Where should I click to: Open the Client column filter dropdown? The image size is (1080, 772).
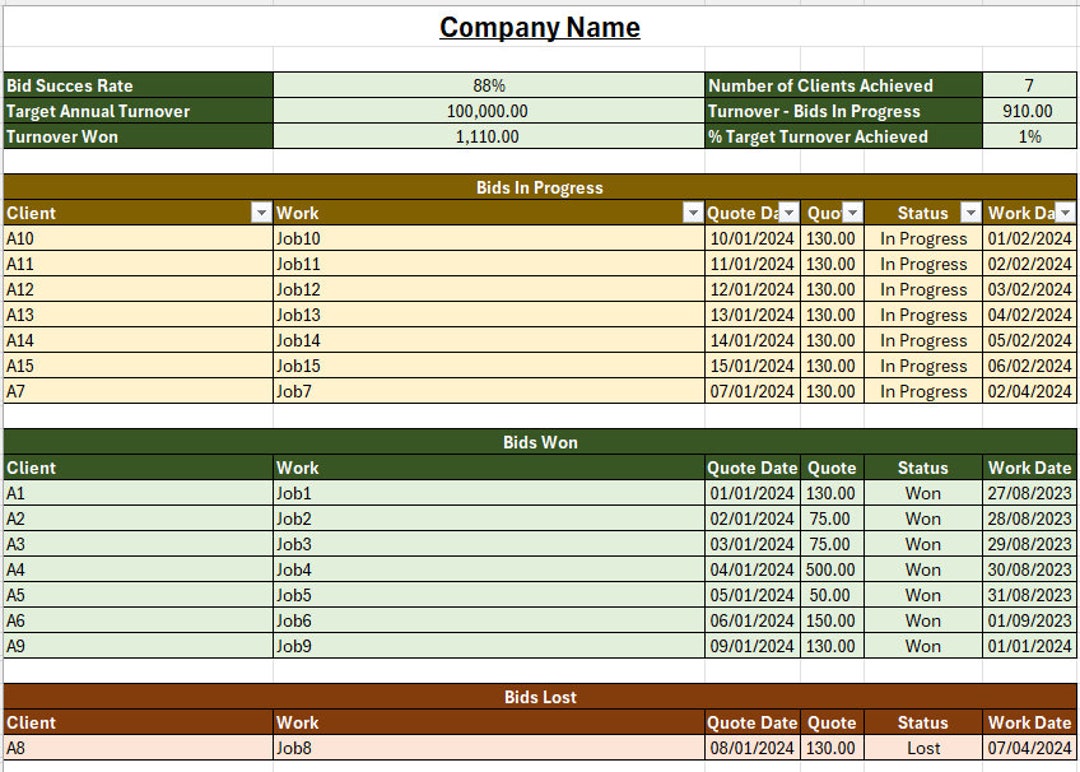262,213
